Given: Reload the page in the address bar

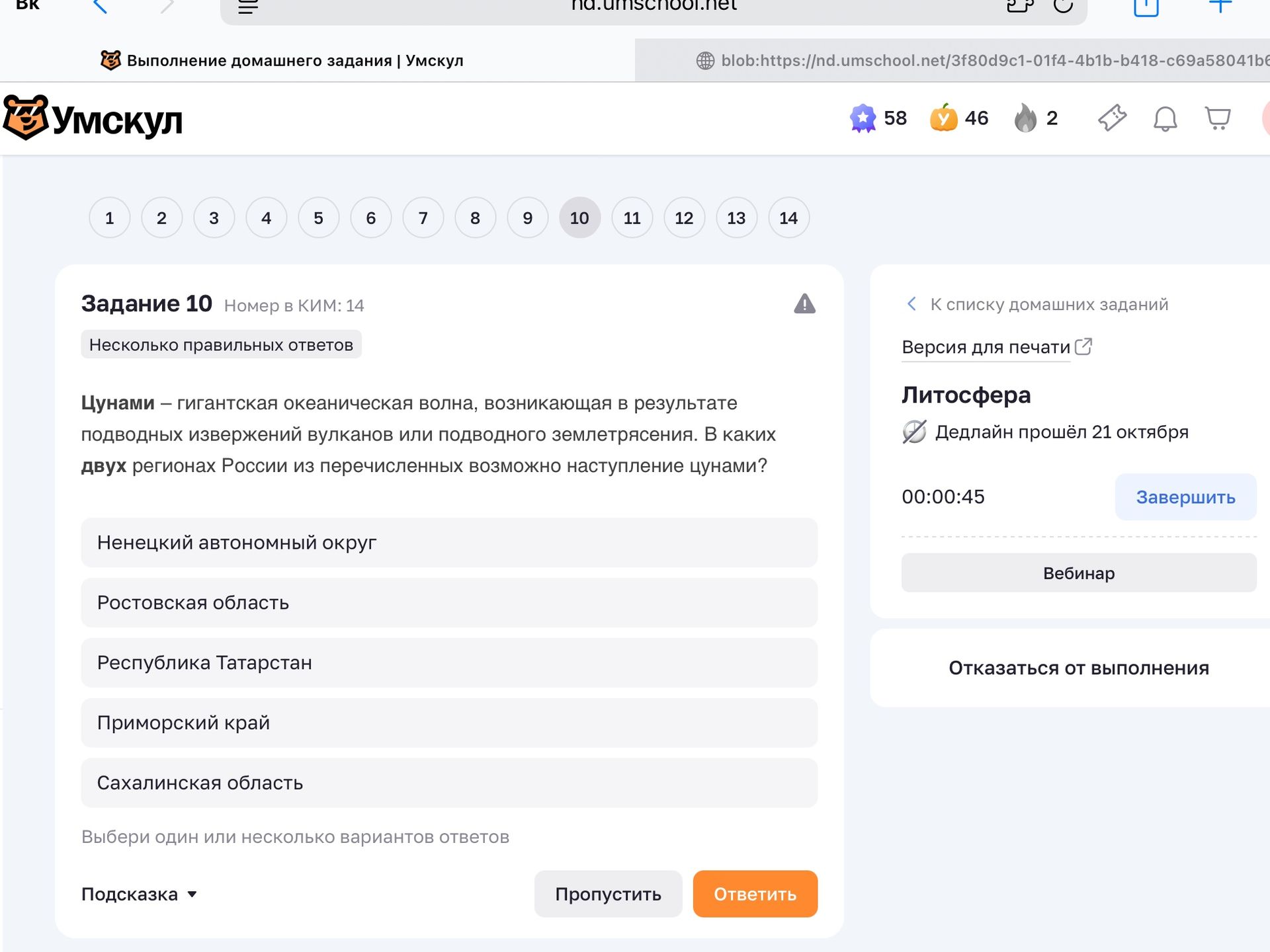Looking at the screenshot, I should 1063,5.
